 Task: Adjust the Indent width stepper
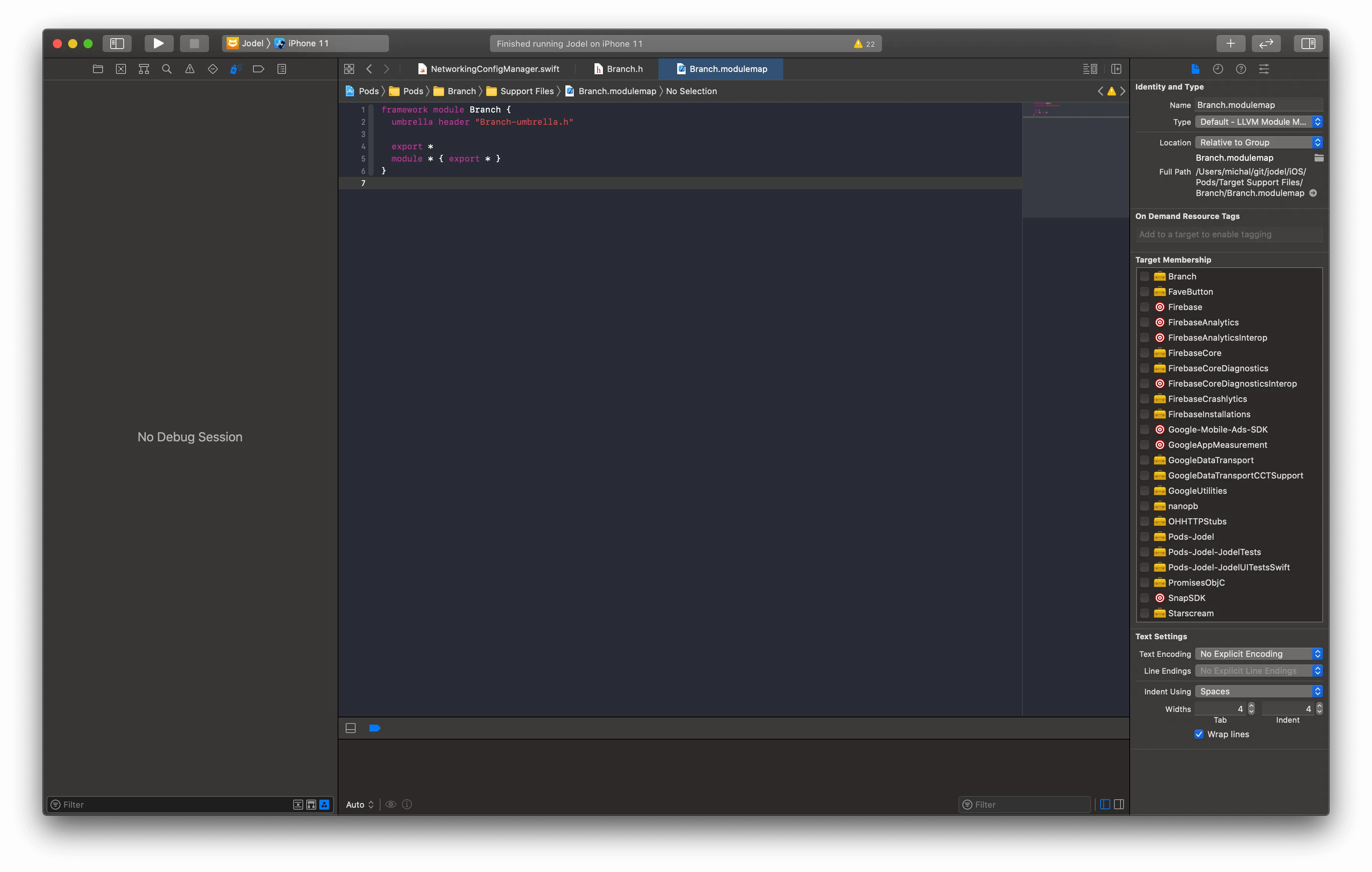[1319, 709]
